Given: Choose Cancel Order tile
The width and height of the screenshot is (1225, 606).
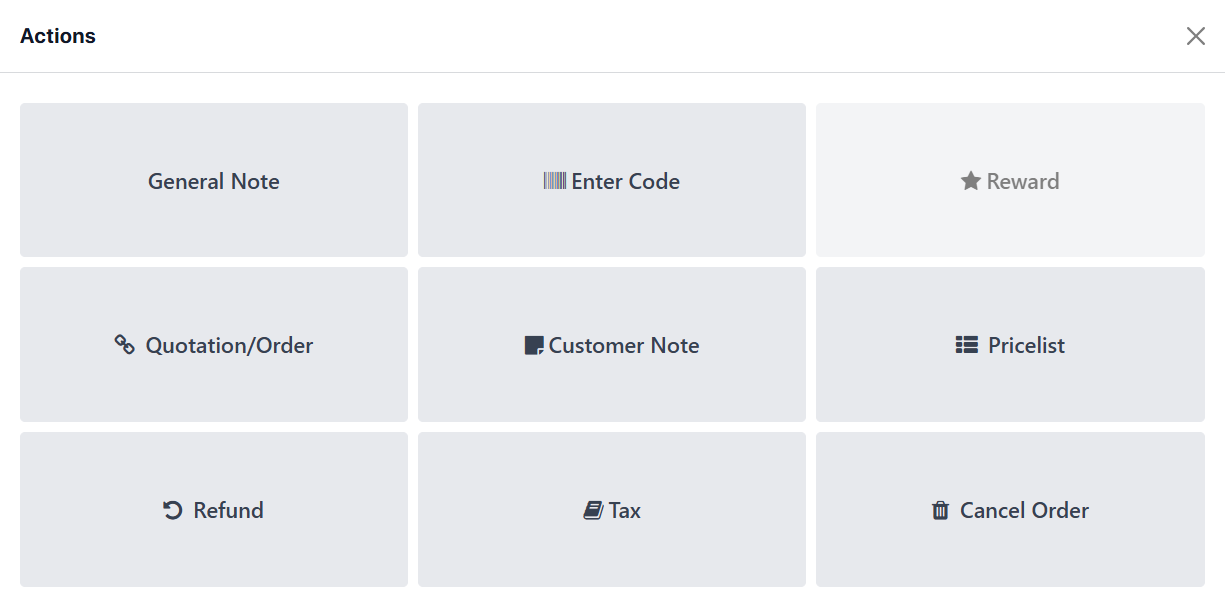Looking at the screenshot, I should tap(1010, 509).
